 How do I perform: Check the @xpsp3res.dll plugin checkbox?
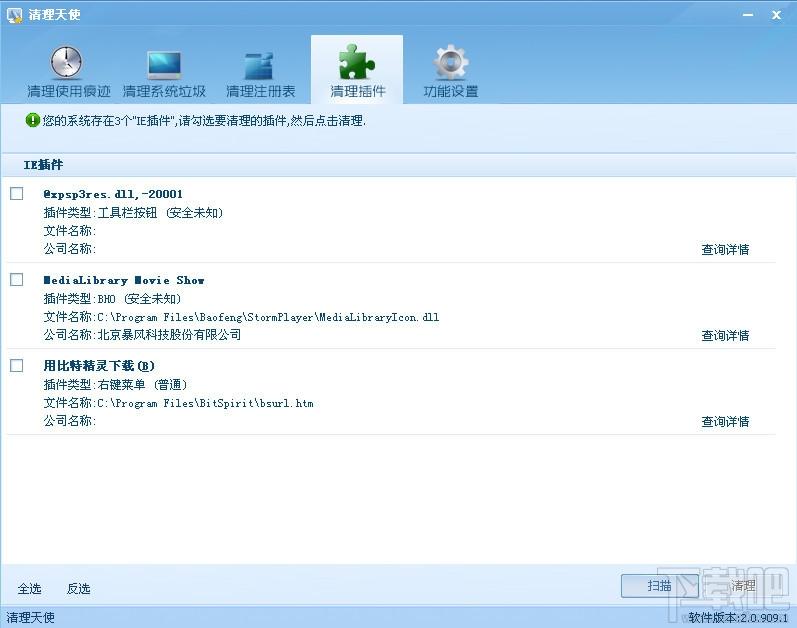point(17,194)
